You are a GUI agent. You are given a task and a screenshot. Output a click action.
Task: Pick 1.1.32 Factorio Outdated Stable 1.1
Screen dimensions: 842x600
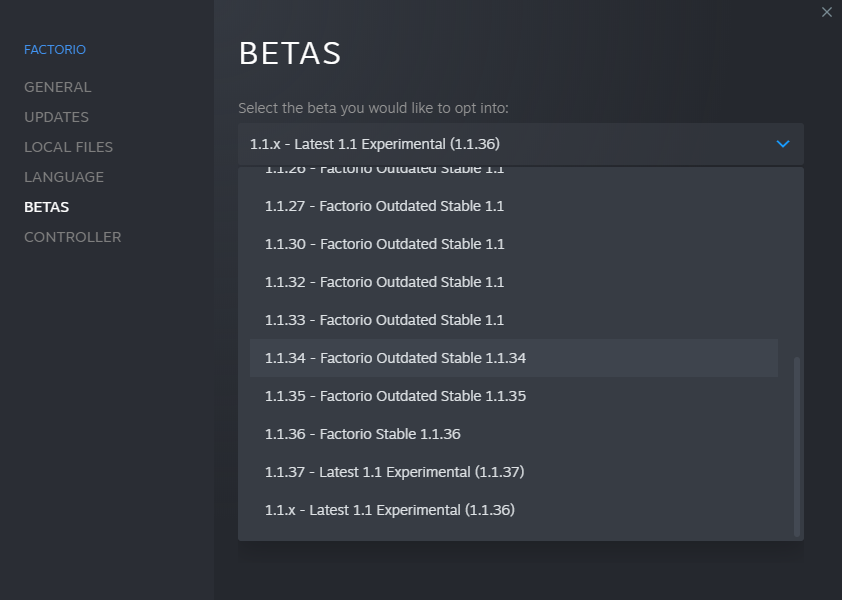pyautogui.click(x=384, y=282)
